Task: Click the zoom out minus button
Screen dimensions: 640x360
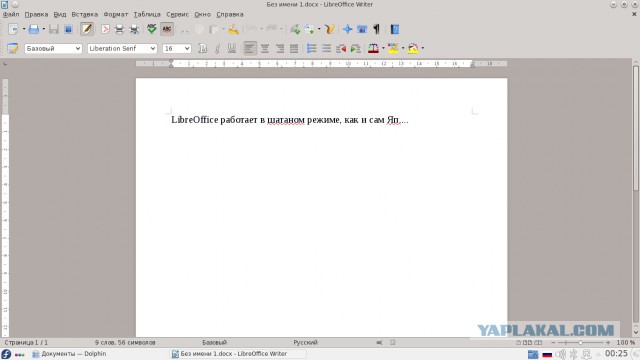Action: [553, 342]
